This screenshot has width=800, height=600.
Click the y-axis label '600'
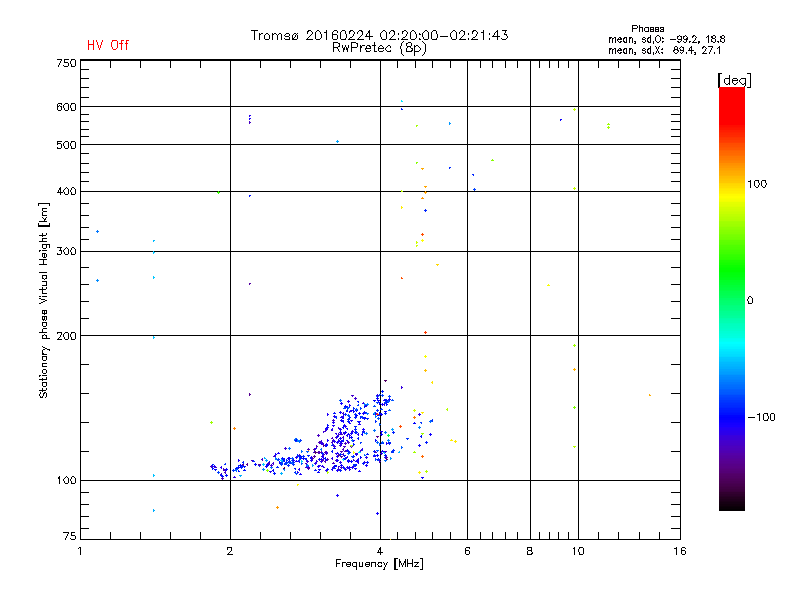click(x=66, y=107)
